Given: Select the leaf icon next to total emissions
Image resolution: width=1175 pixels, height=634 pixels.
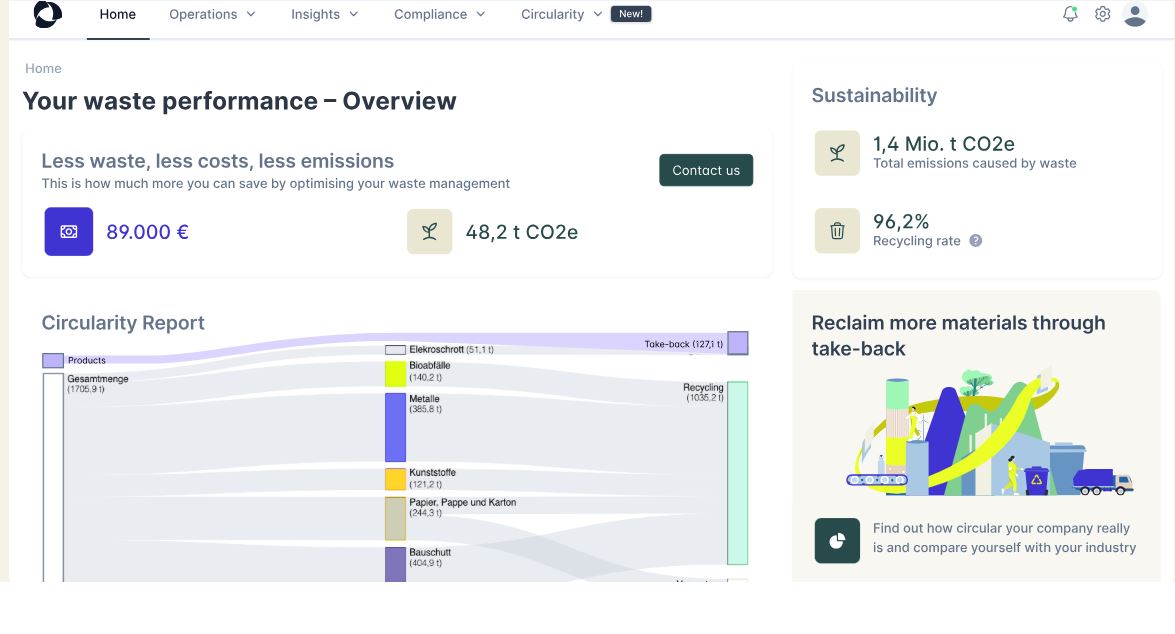Looking at the screenshot, I should [x=837, y=152].
